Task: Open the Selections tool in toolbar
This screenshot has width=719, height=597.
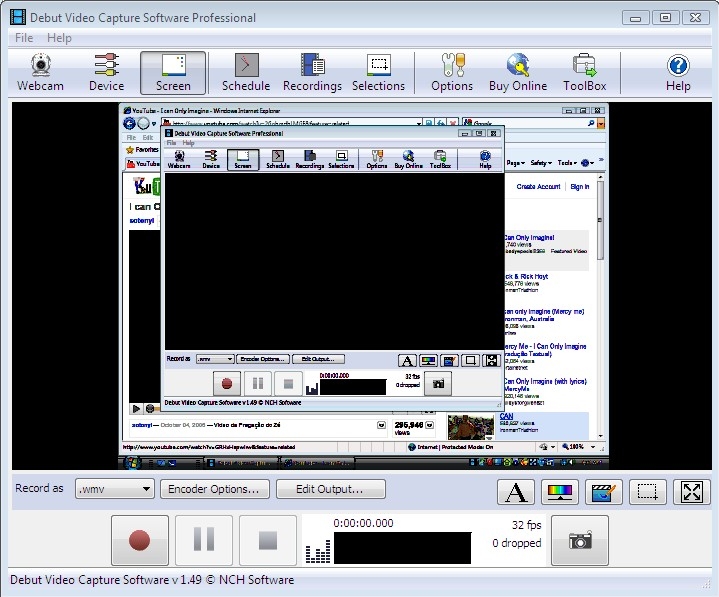Action: coord(378,73)
